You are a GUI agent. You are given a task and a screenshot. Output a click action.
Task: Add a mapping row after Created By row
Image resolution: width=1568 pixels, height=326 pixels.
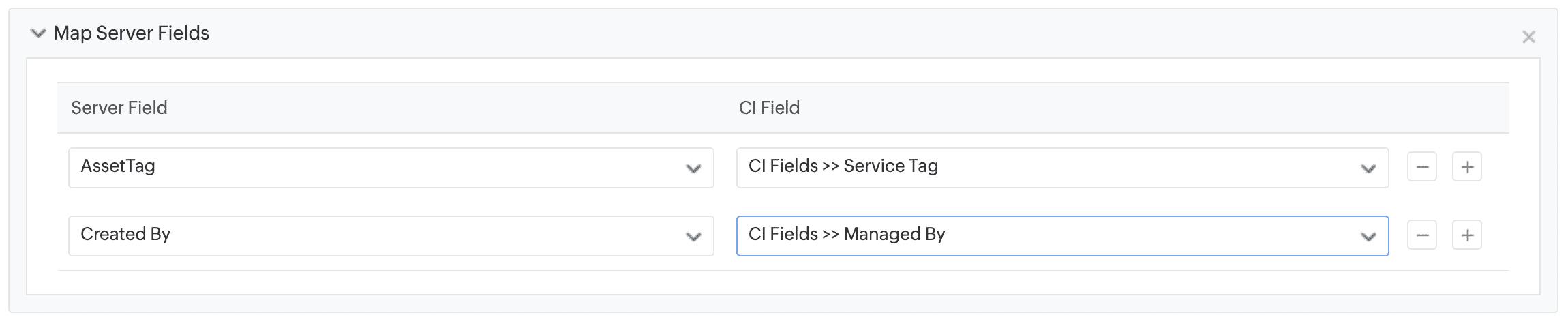(x=1467, y=235)
